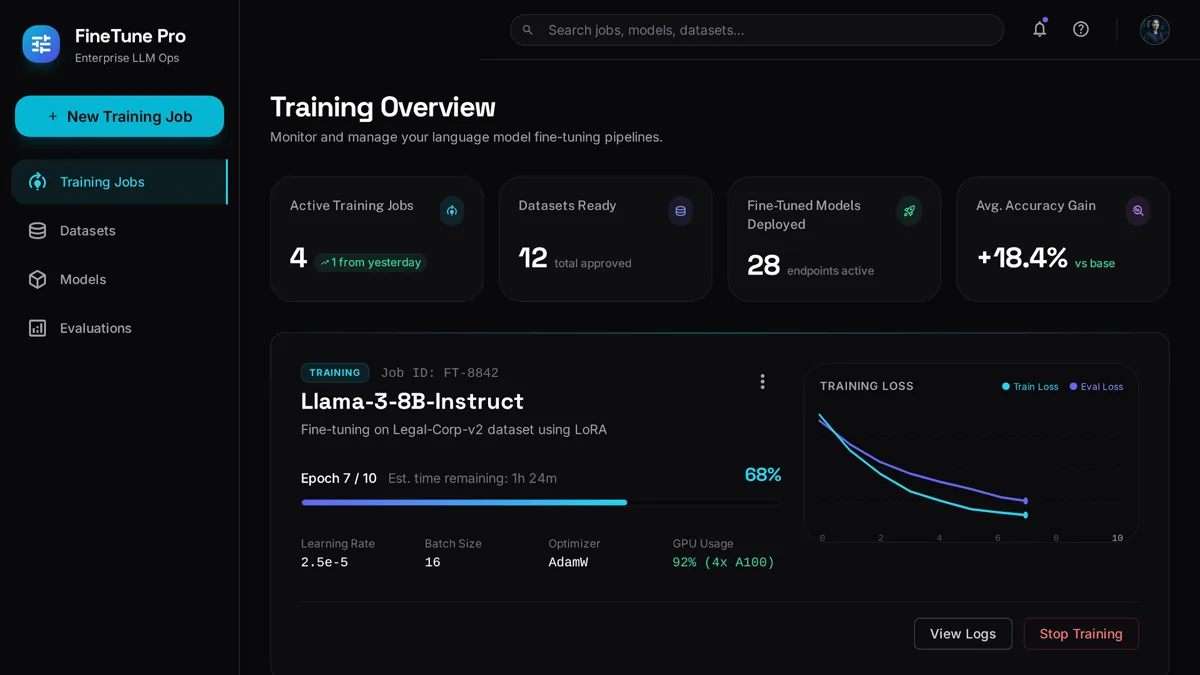The width and height of the screenshot is (1200, 675).
Task: Click 'Est. time remaining: 1h 24m' text
Action: click(472, 478)
